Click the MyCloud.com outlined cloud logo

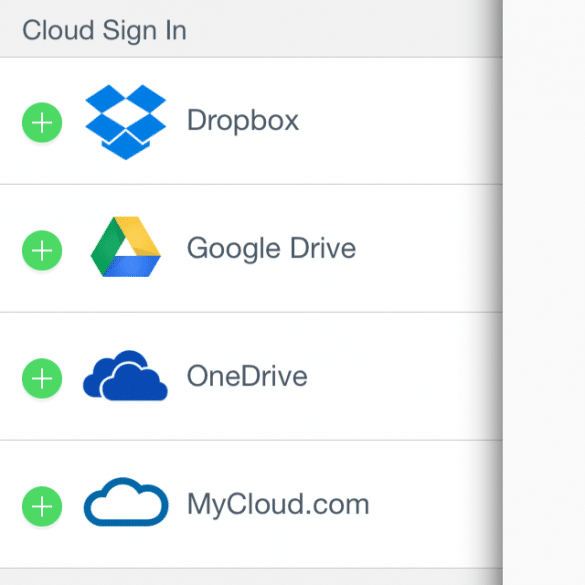click(126, 502)
